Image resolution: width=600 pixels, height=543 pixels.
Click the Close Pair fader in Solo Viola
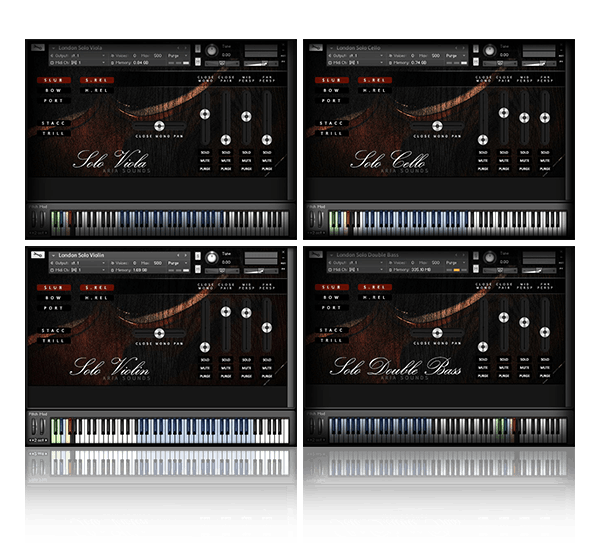pos(226,140)
